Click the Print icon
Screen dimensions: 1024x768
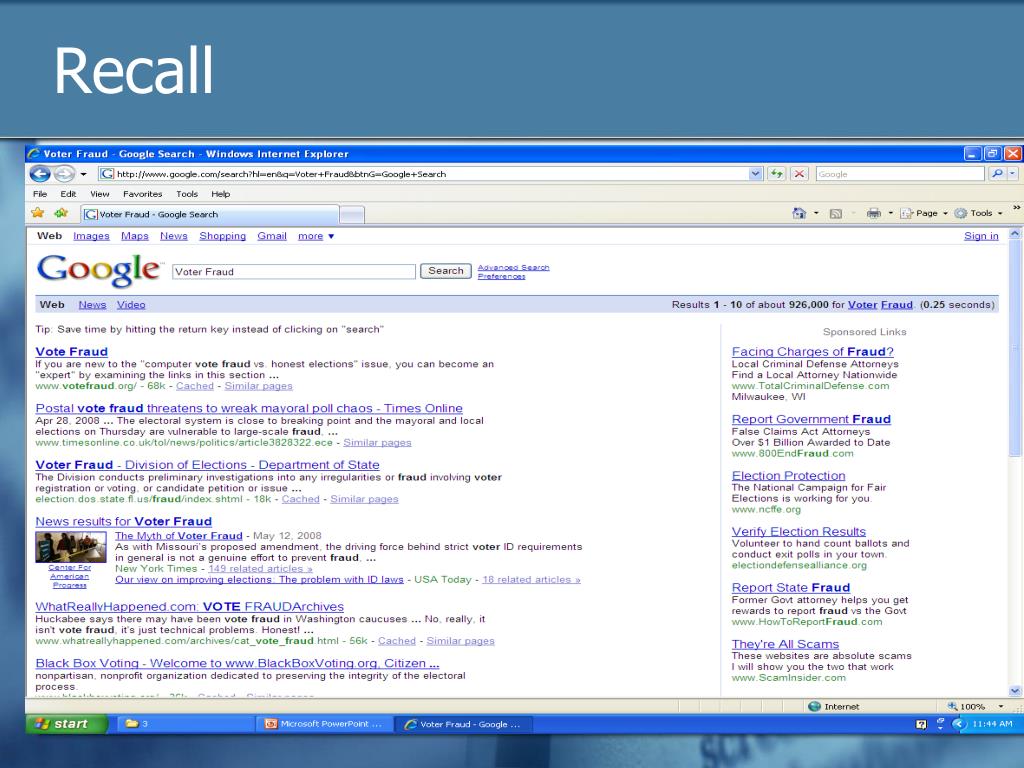point(873,213)
